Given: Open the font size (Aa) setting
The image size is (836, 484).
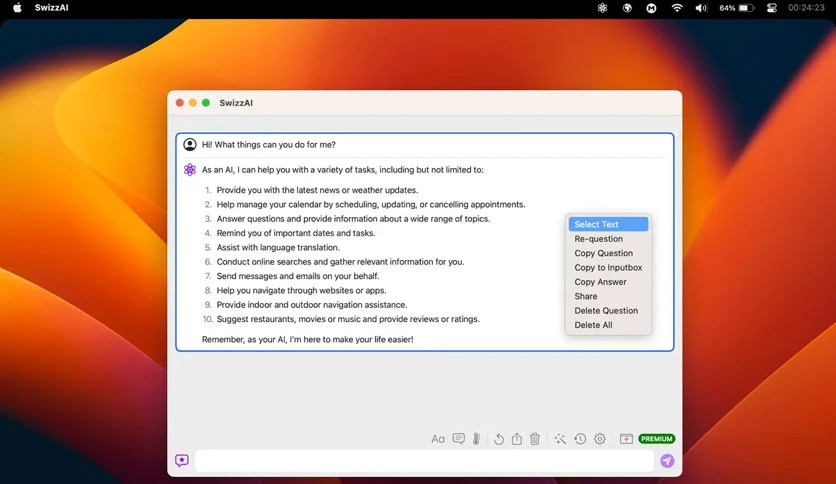Looking at the screenshot, I should click(x=438, y=439).
